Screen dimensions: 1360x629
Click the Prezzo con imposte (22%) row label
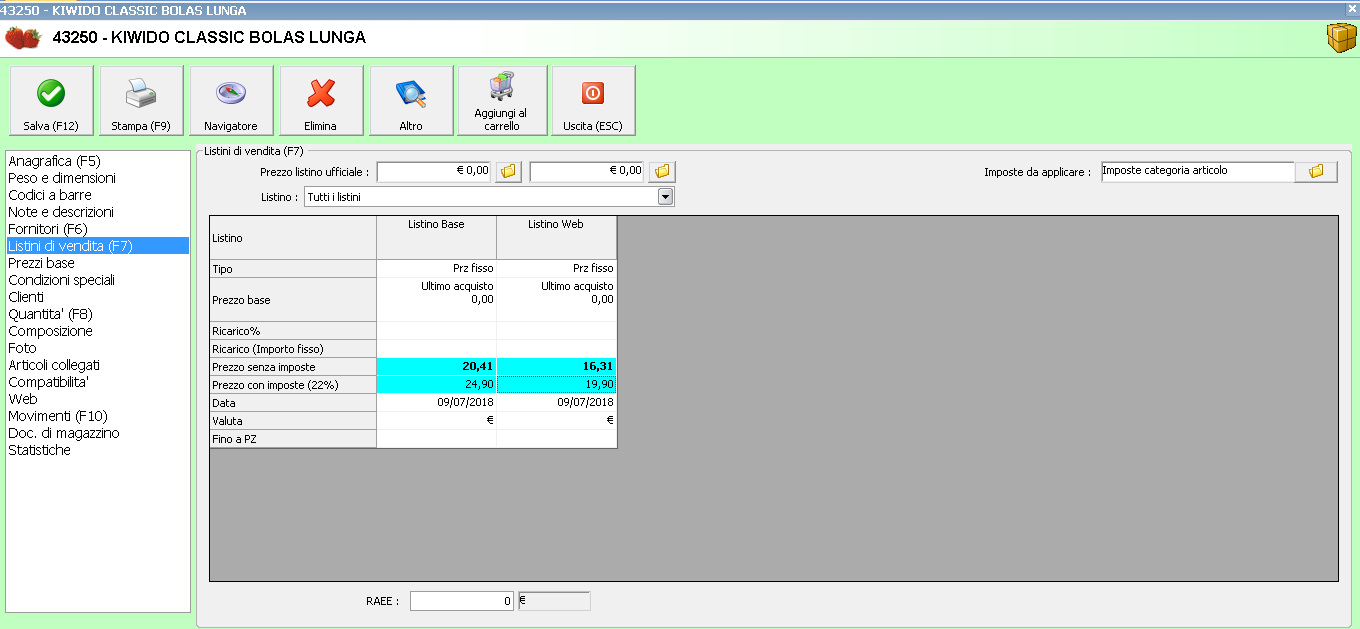click(293, 384)
